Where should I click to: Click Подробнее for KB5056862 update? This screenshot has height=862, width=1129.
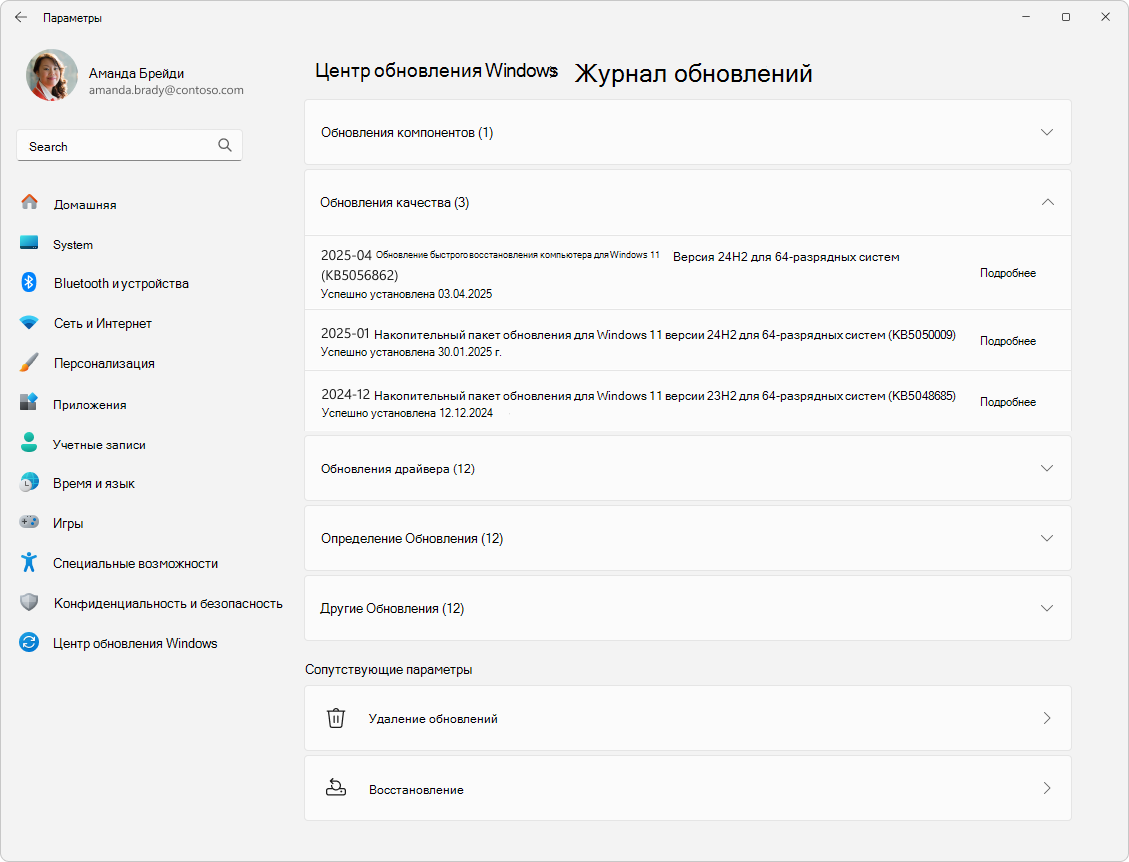click(1007, 273)
